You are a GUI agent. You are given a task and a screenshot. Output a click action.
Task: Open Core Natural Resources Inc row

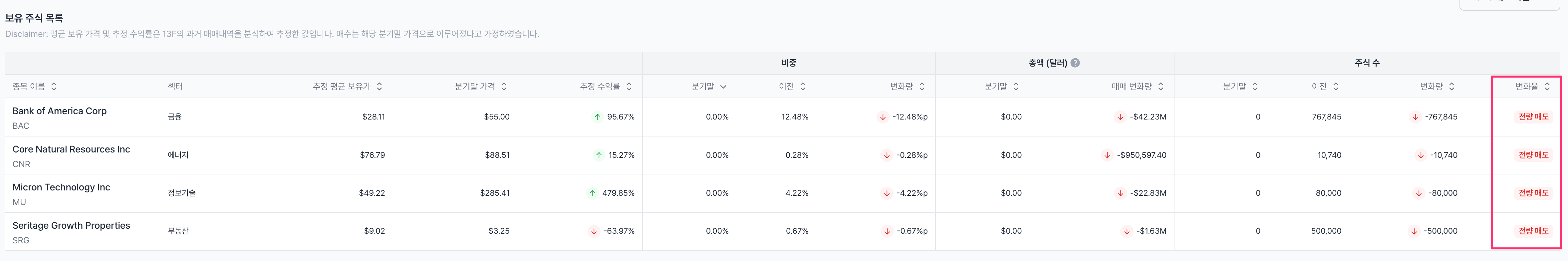click(71, 149)
